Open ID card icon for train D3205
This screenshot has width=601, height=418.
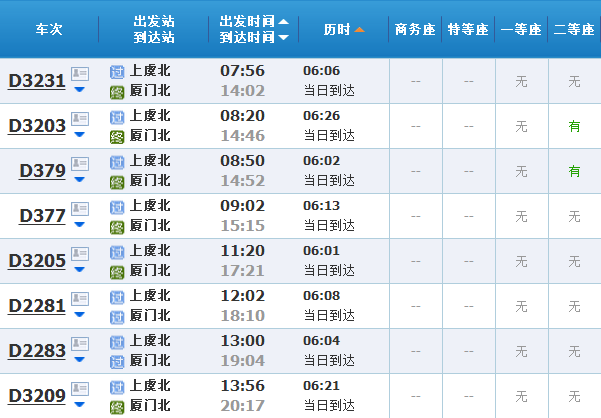(80, 254)
